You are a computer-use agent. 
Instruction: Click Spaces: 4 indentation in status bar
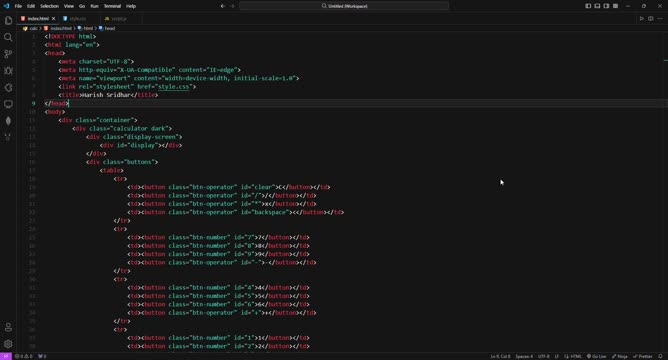click(524, 356)
